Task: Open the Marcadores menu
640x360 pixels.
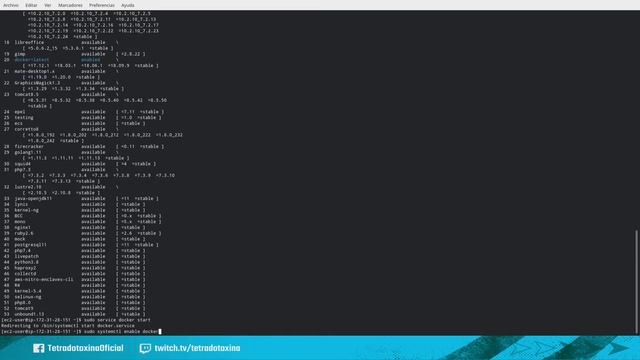Action: coord(70,5)
